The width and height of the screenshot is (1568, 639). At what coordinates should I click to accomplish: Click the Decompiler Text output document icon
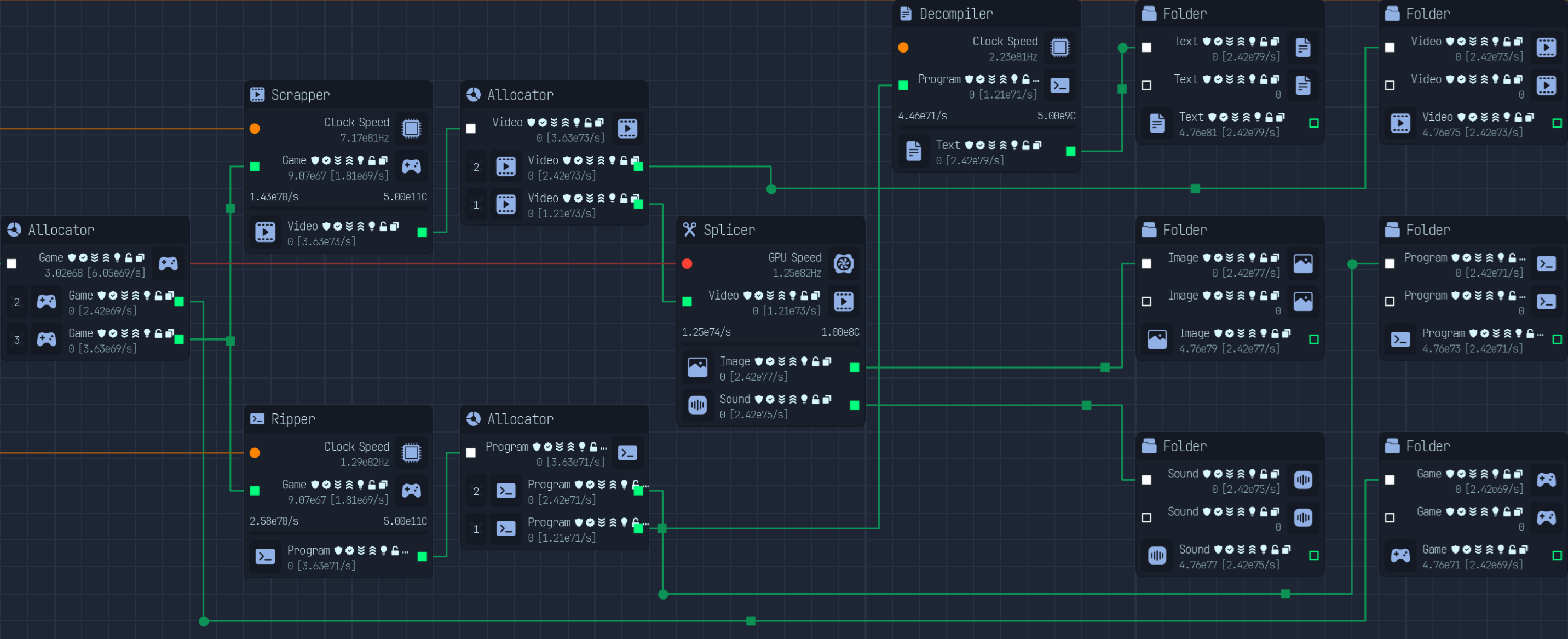(x=914, y=151)
